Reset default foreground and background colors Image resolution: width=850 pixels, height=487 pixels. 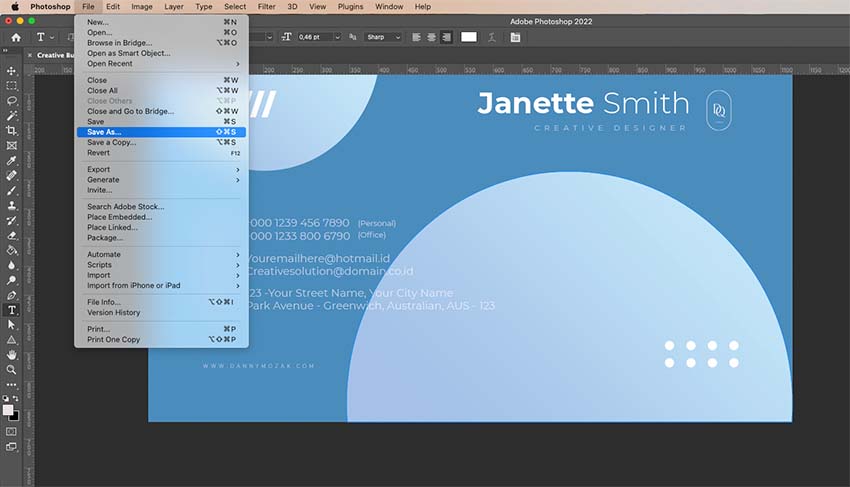5,398
